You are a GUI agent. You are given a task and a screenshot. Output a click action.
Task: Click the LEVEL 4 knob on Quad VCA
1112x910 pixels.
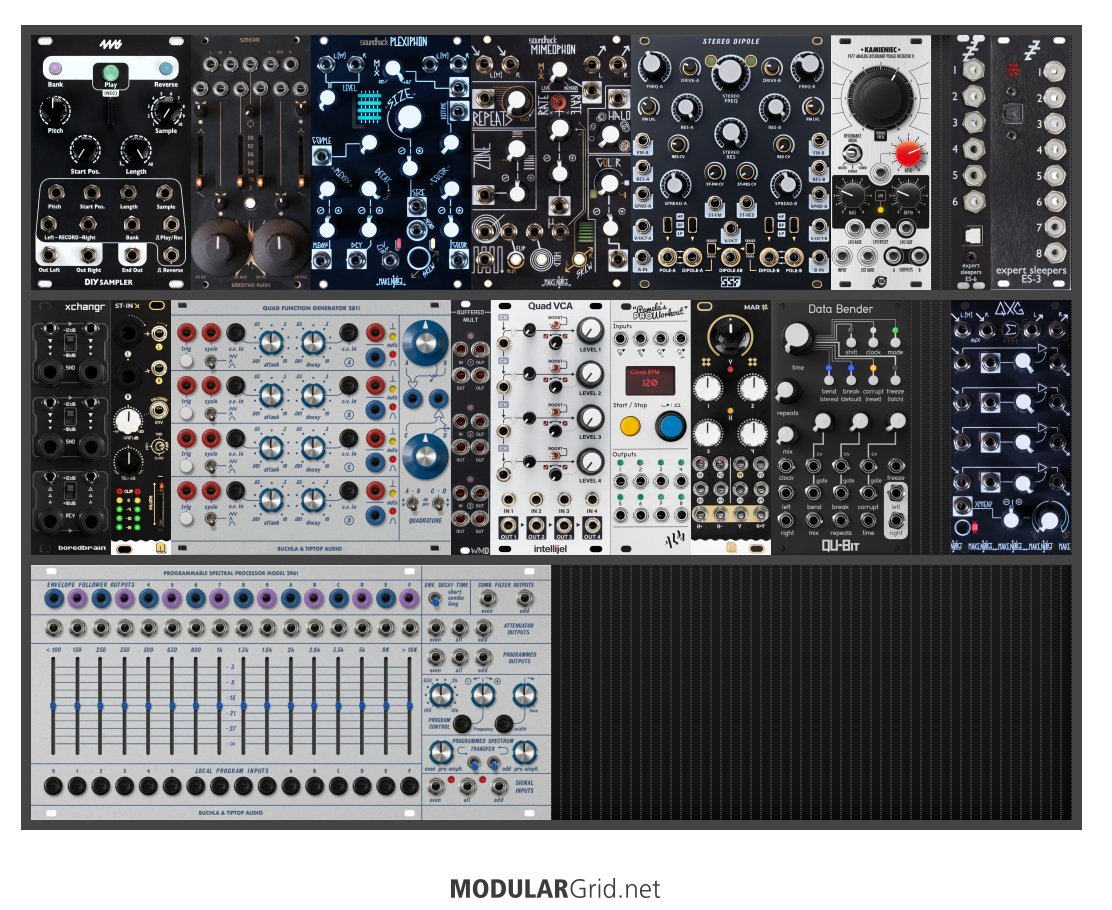[x=589, y=462]
